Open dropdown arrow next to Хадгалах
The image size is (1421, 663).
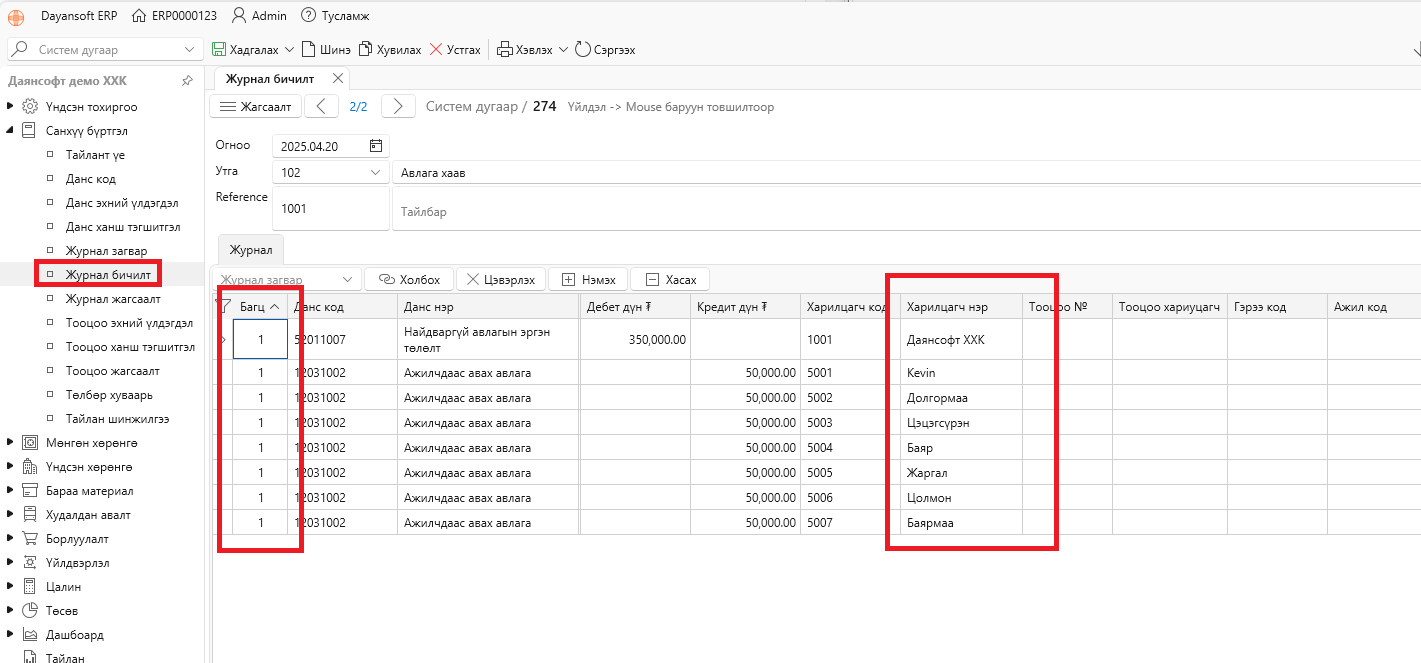[290, 49]
